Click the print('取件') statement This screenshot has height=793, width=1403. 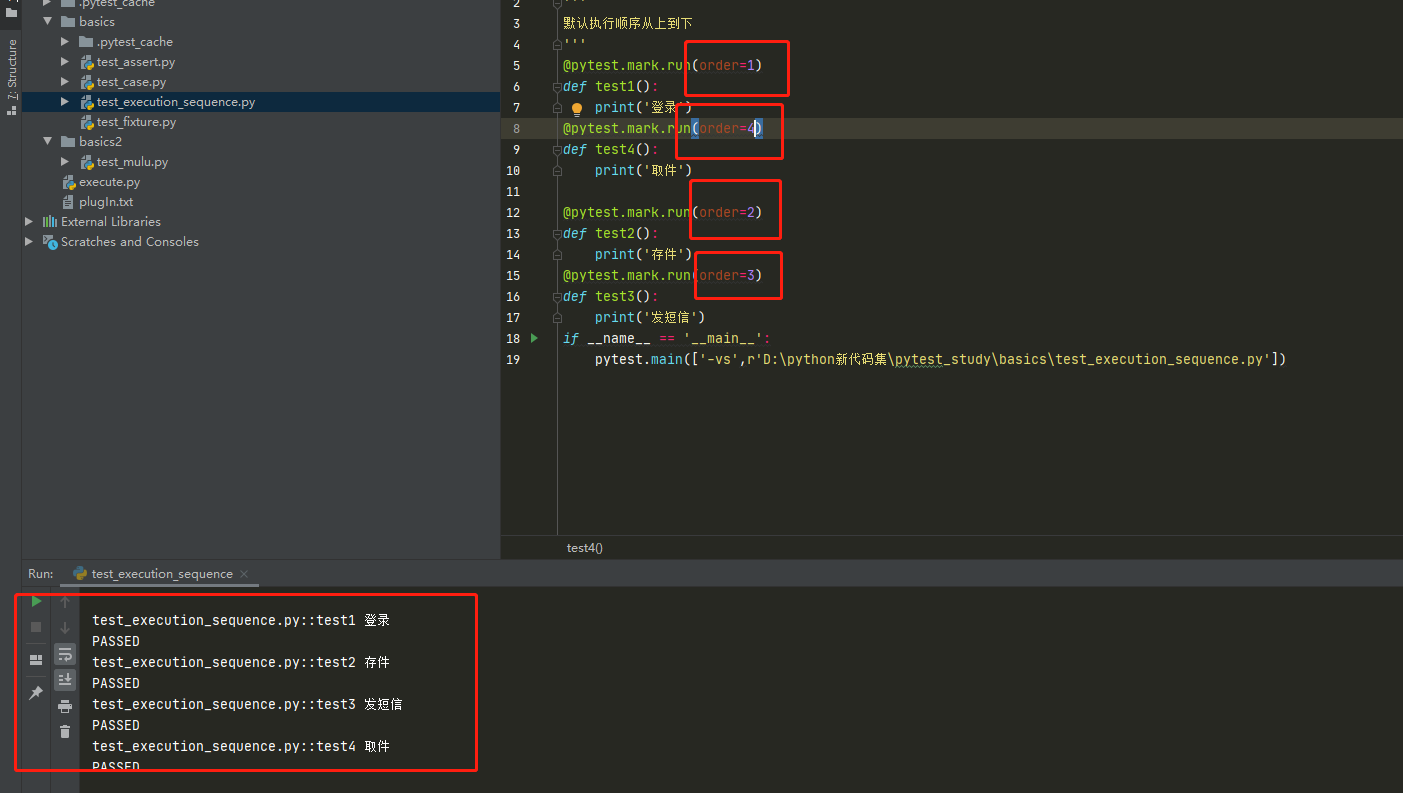[643, 170]
